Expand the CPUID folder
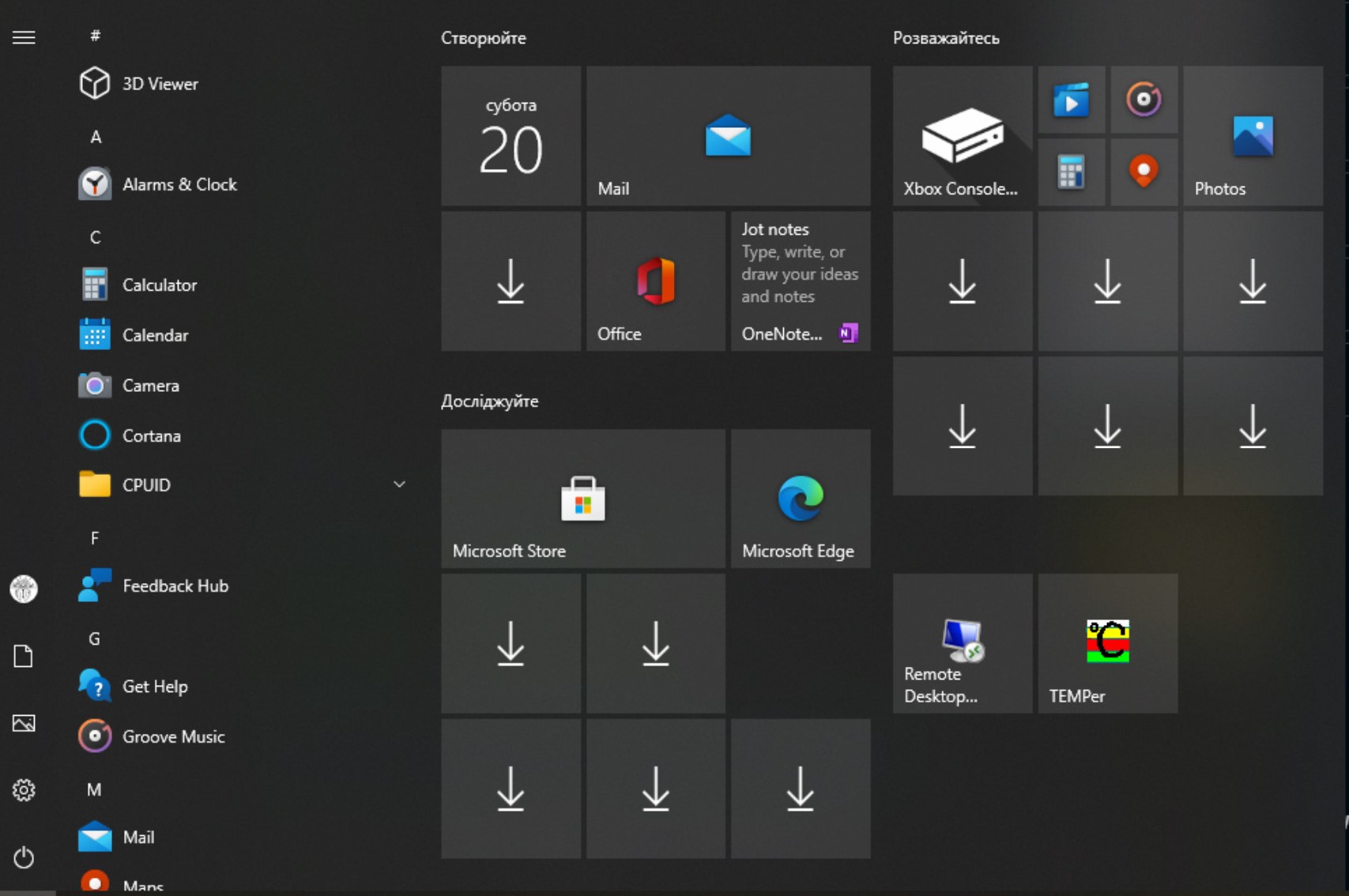 pos(399,484)
